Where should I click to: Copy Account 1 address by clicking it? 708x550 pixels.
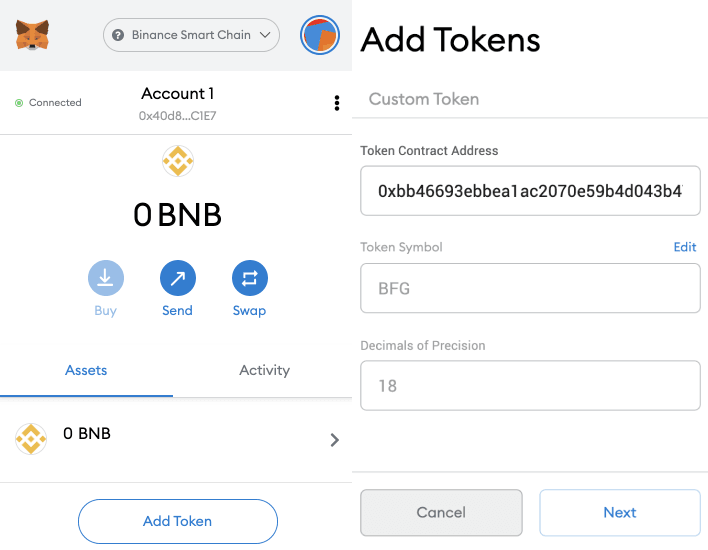[177, 116]
